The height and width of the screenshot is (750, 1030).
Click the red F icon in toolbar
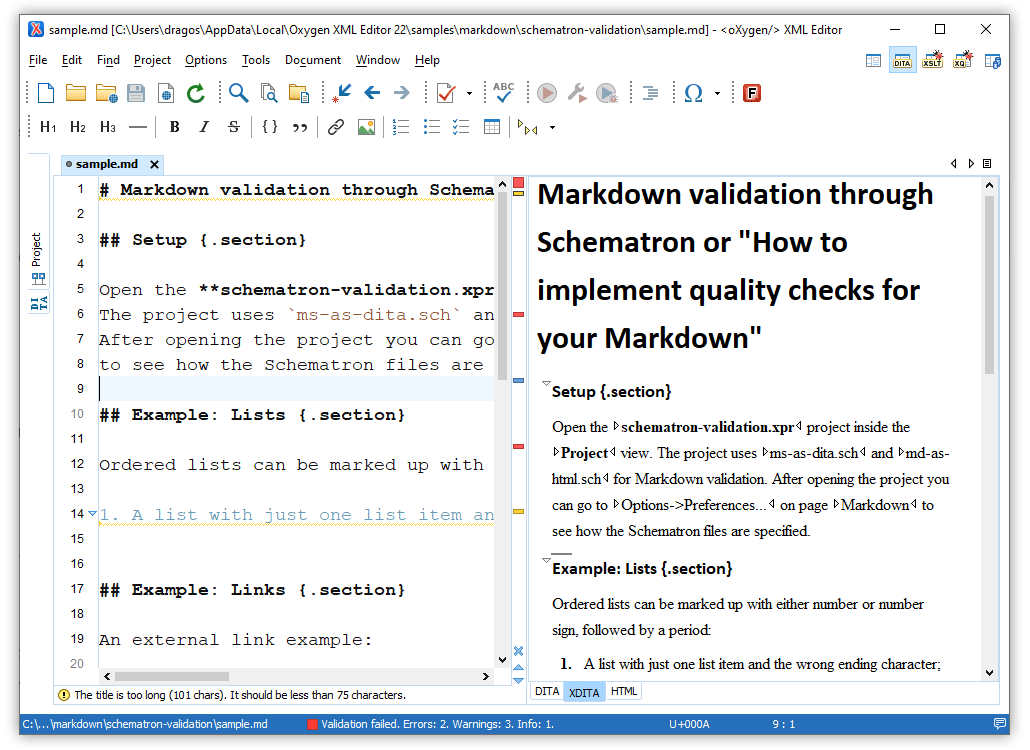click(x=751, y=93)
